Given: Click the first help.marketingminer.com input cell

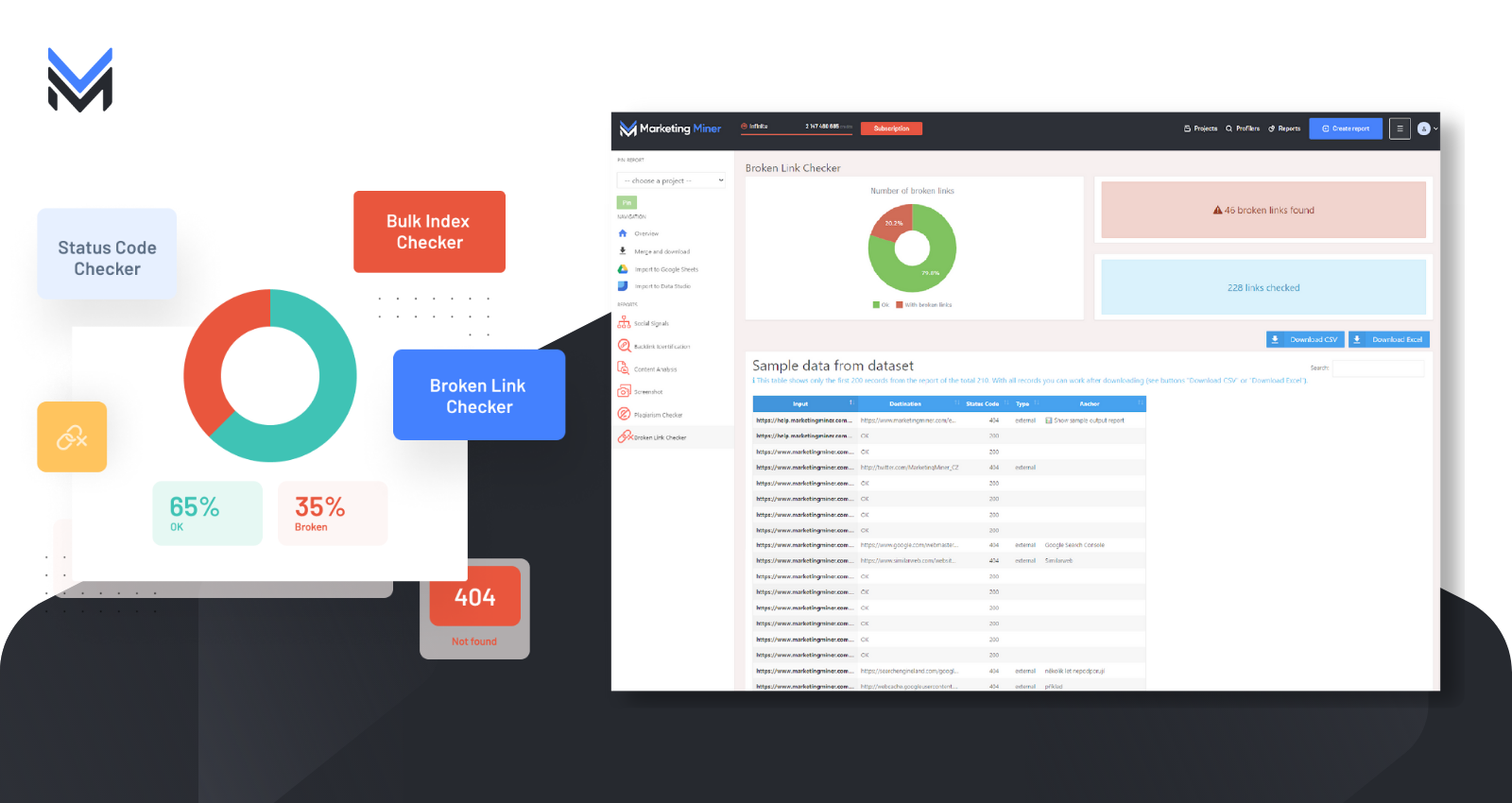Looking at the screenshot, I should coord(803,420).
